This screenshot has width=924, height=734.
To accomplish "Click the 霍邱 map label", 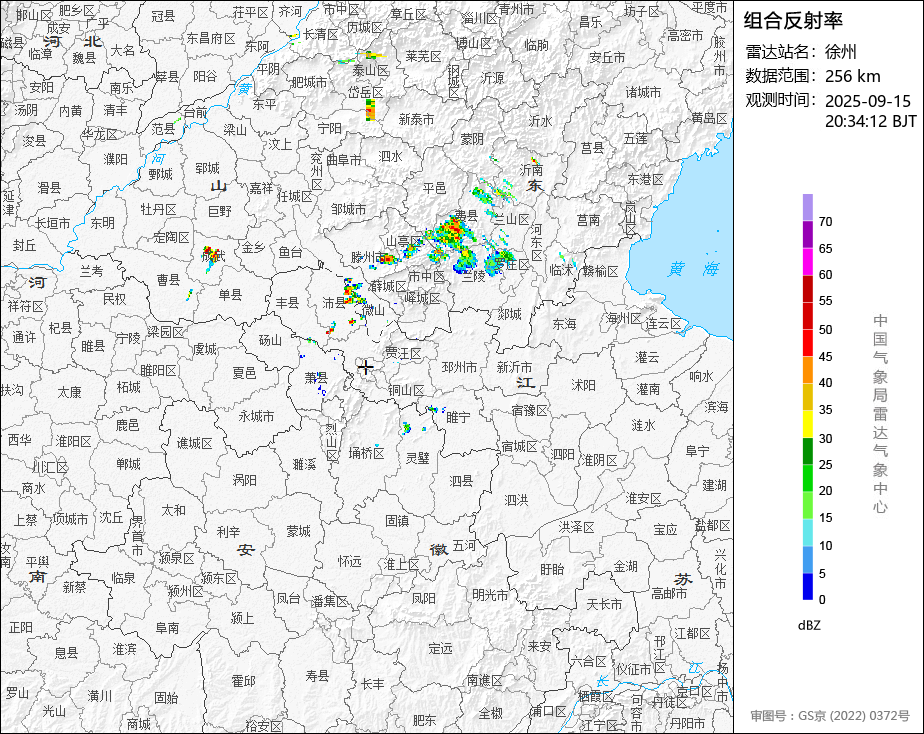I will click(243, 681).
